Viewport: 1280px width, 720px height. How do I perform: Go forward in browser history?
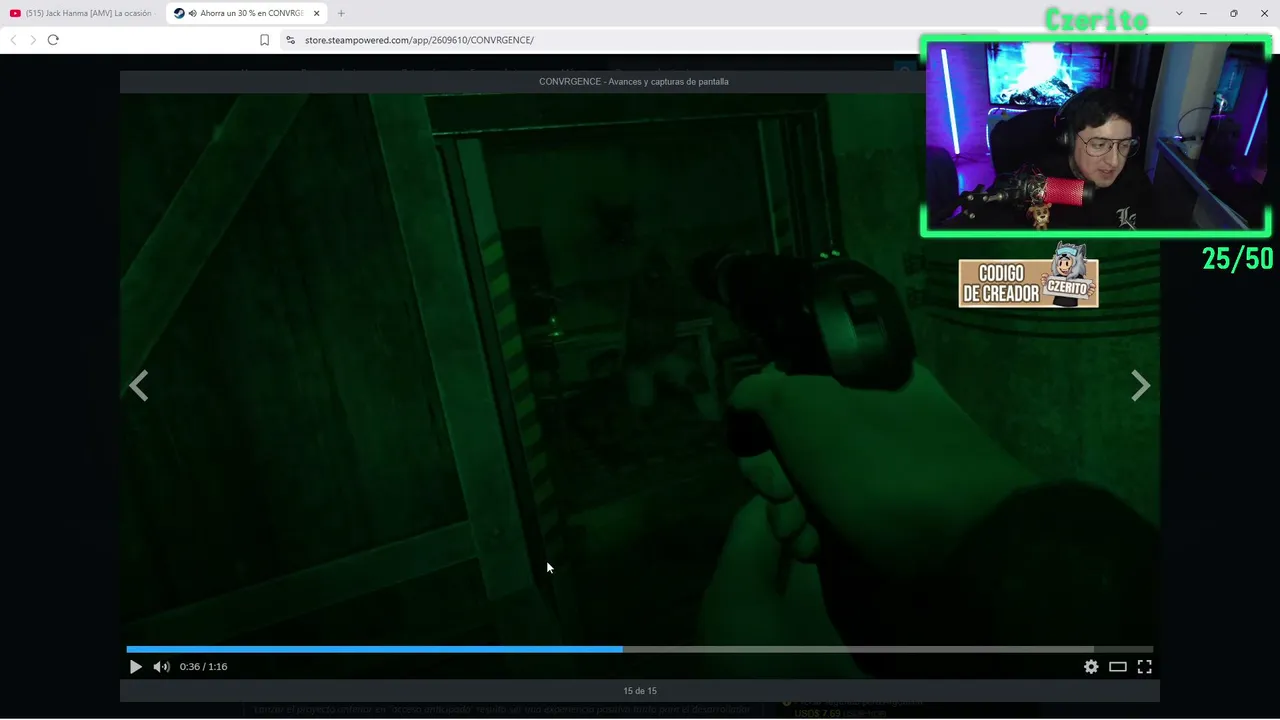click(x=33, y=40)
